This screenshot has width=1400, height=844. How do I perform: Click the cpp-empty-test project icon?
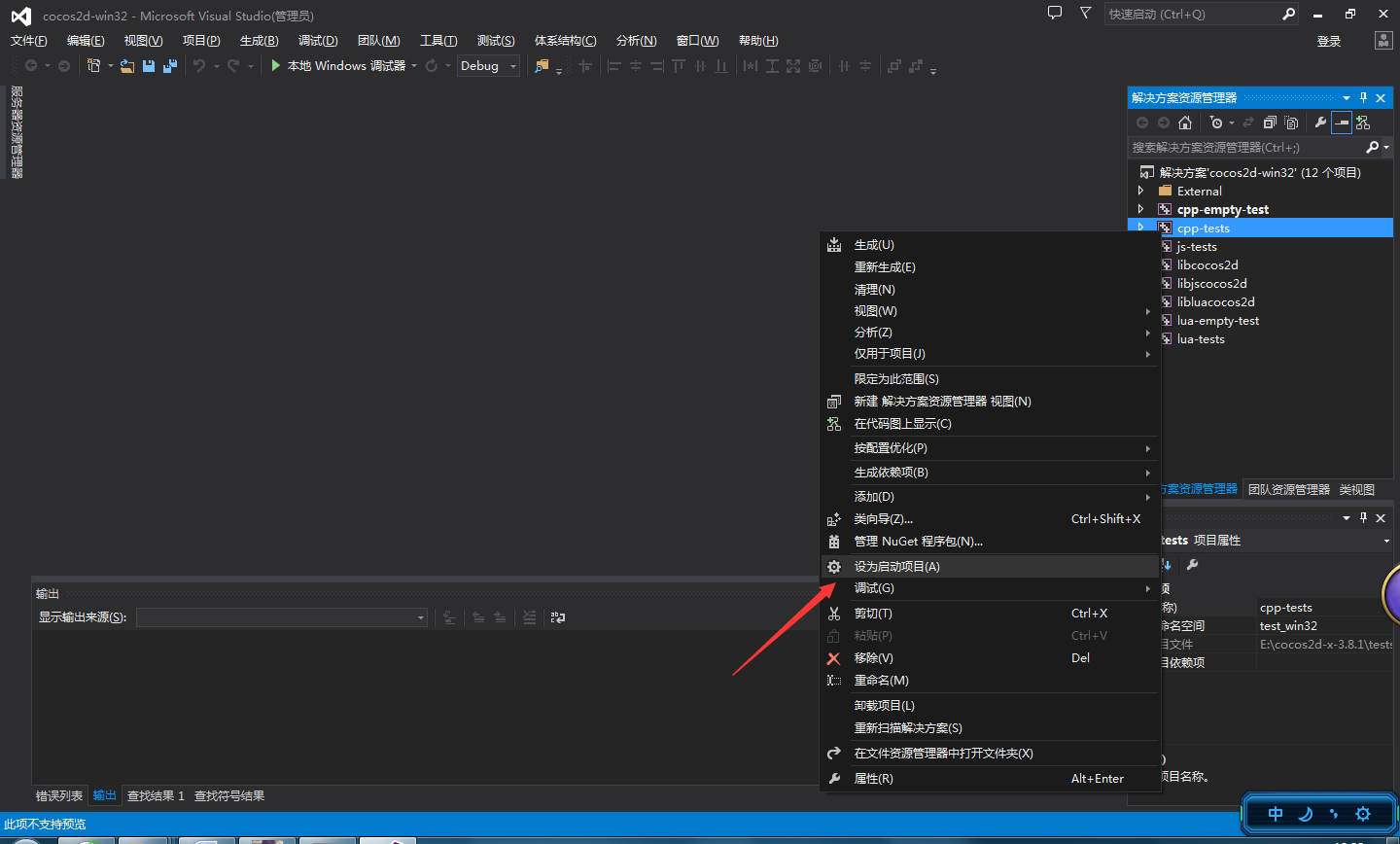(x=1165, y=210)
